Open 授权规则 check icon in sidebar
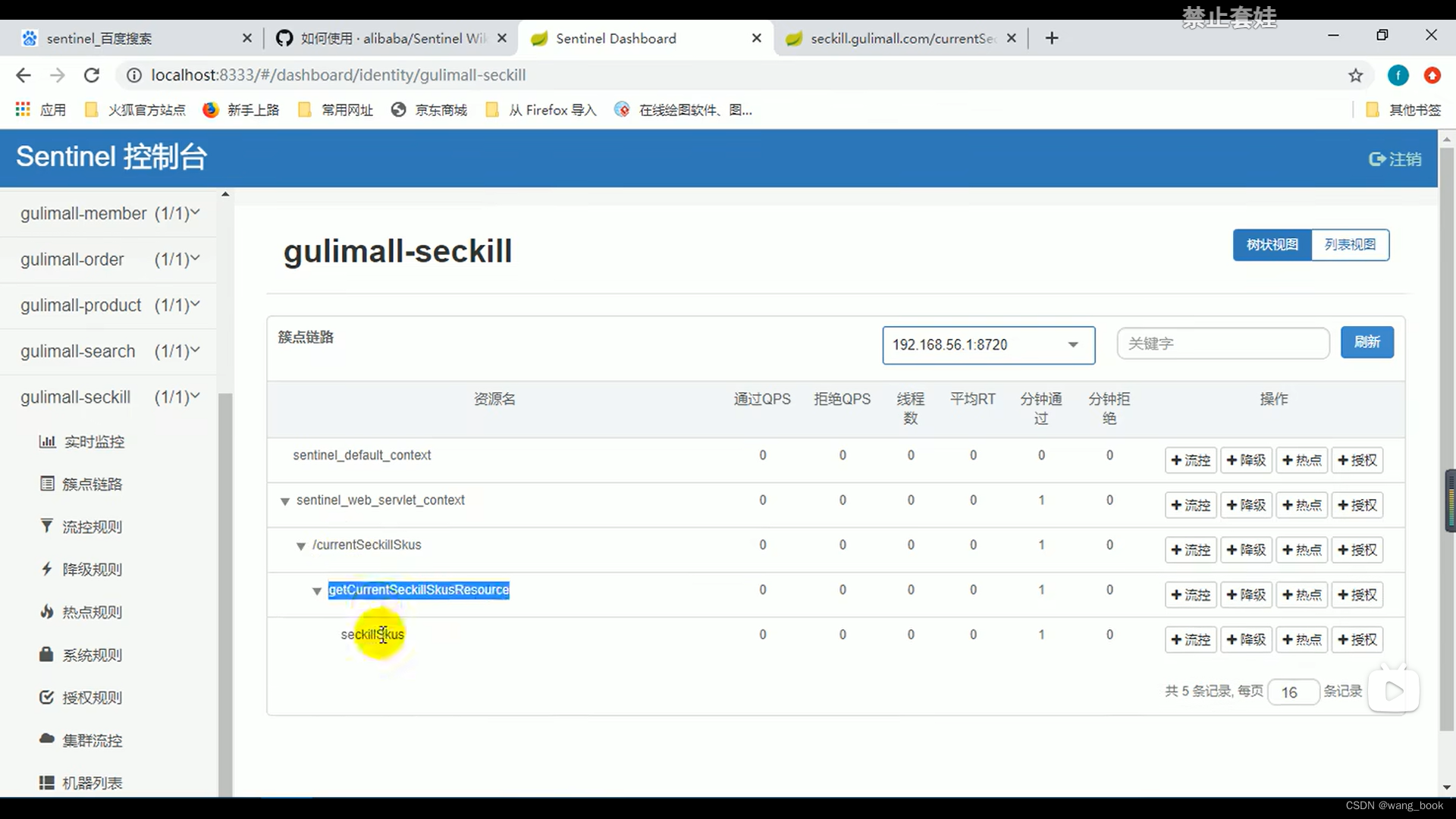The height and width of the screenshot is (819, 1456). click(x=47, y=697)
